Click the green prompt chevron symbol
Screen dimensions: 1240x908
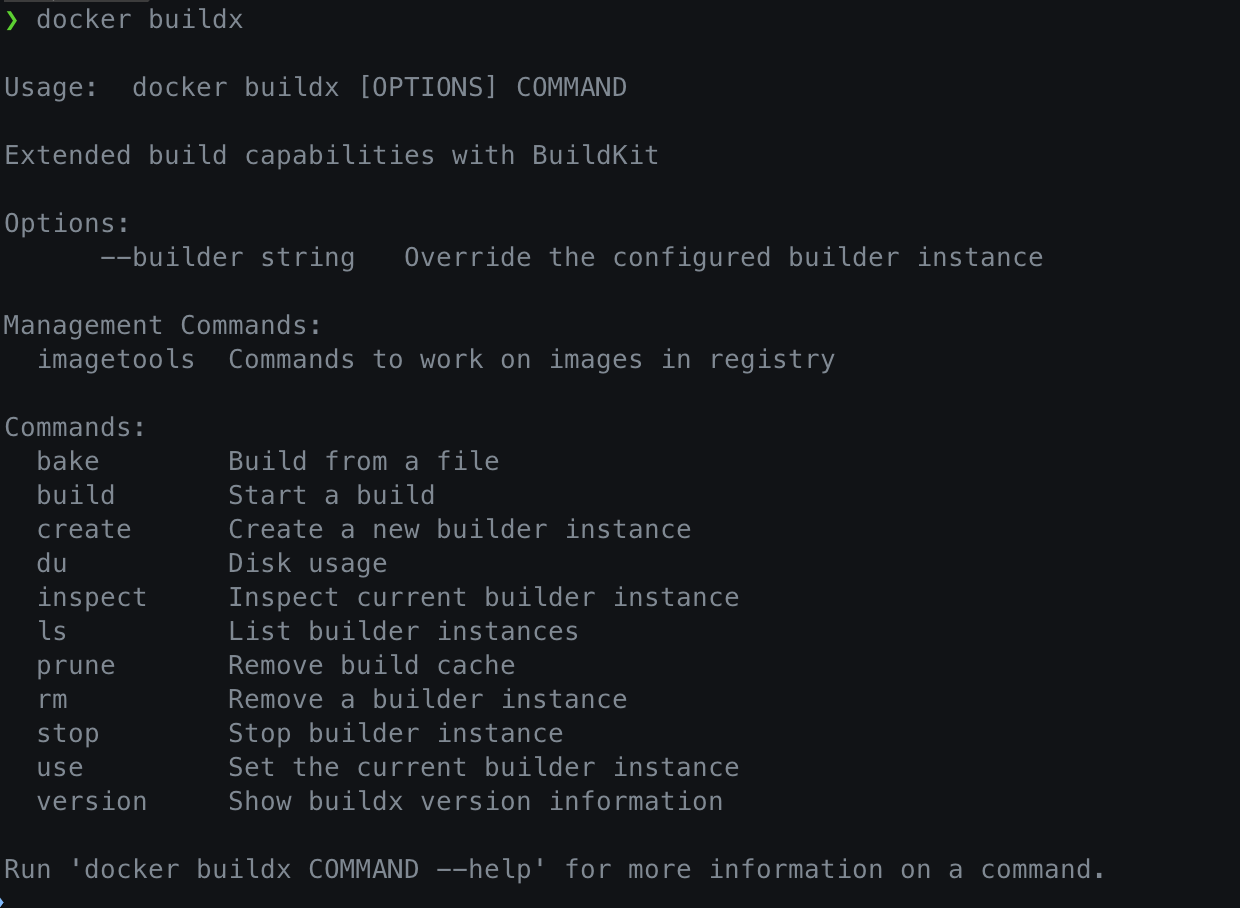[12, 20]
